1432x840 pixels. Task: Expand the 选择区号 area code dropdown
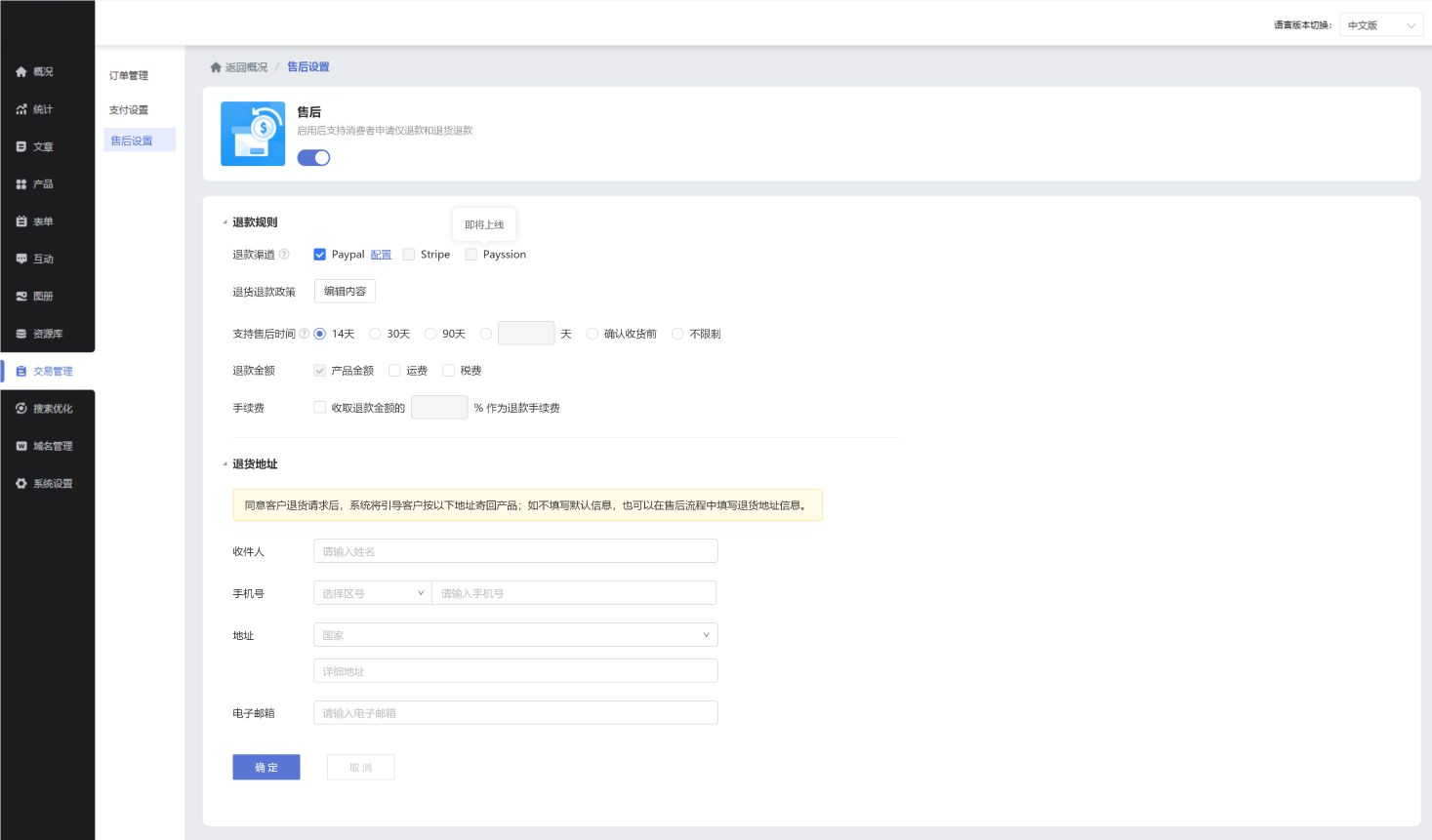click(372, 593)
